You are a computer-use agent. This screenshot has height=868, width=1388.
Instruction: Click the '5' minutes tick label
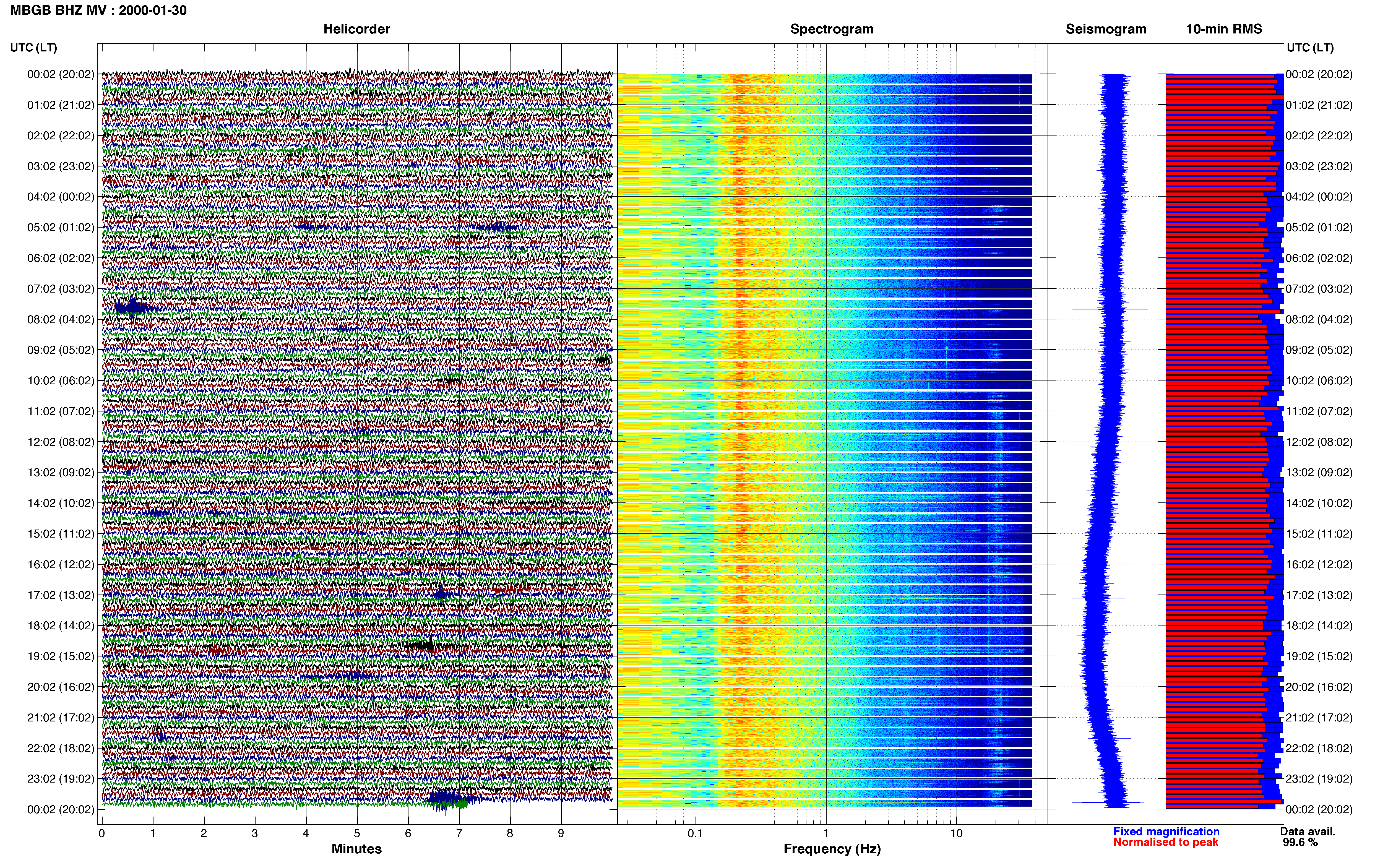click(x=357, y=833)
